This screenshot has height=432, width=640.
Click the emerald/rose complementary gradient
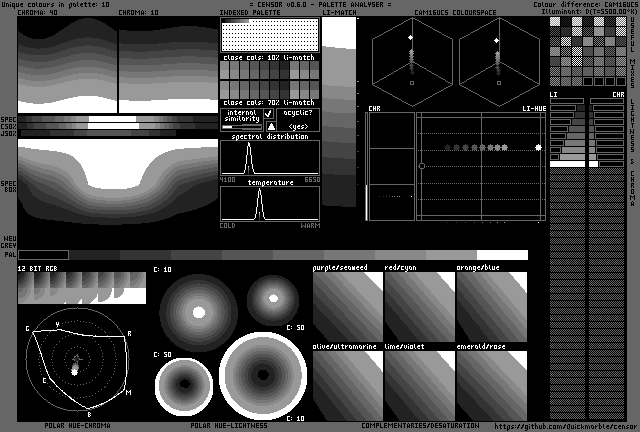pos(491,384)
